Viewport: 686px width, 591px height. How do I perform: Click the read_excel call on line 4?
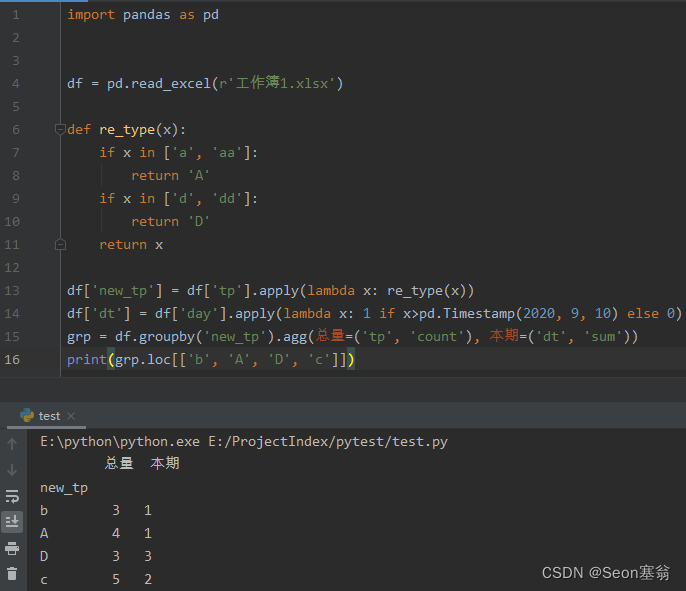(x=225, y=83)
